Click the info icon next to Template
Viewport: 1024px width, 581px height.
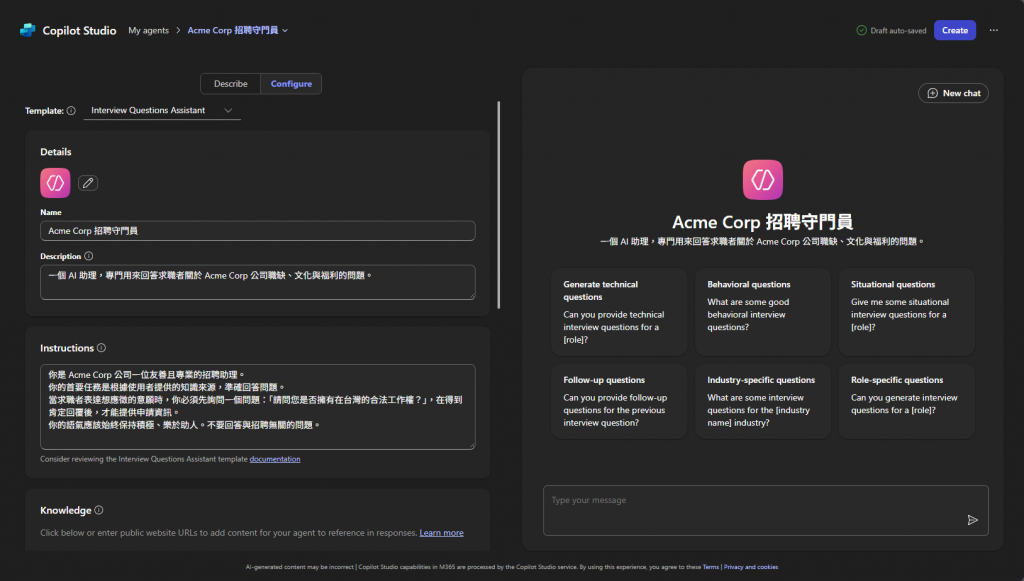click(x=71, y=111)
